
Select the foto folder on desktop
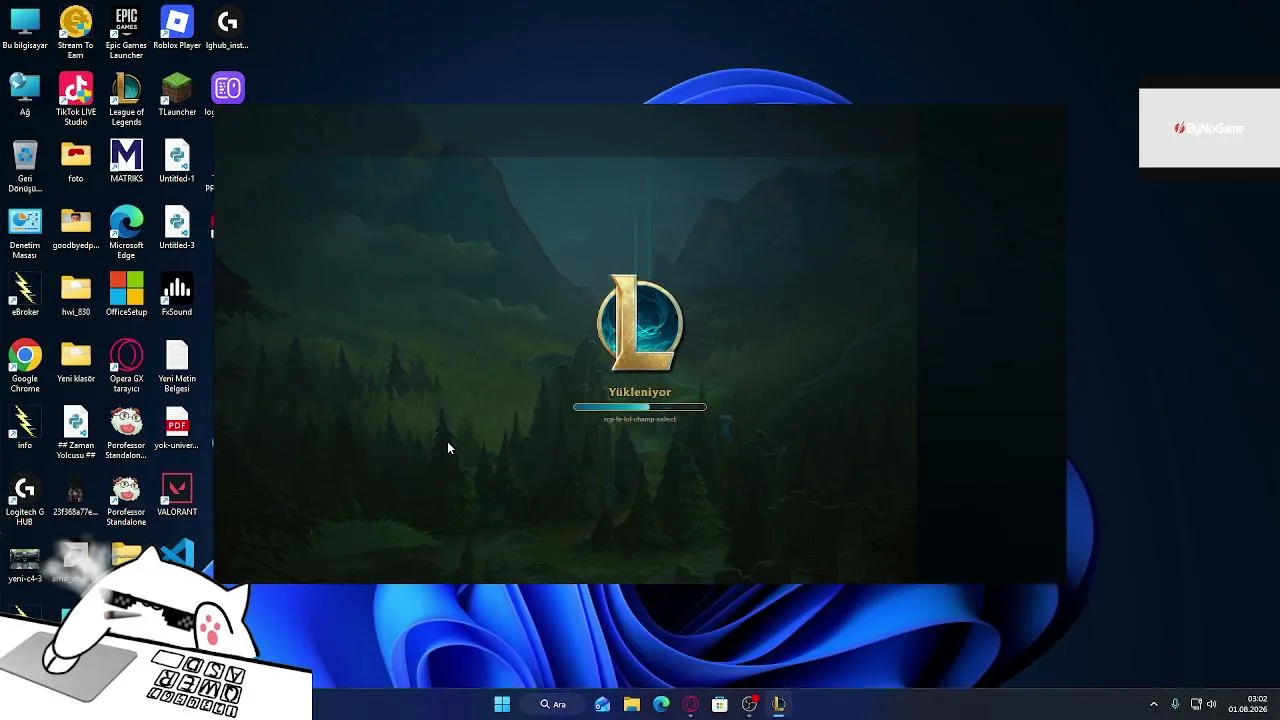pyautogui.click(x=76, y=162)
